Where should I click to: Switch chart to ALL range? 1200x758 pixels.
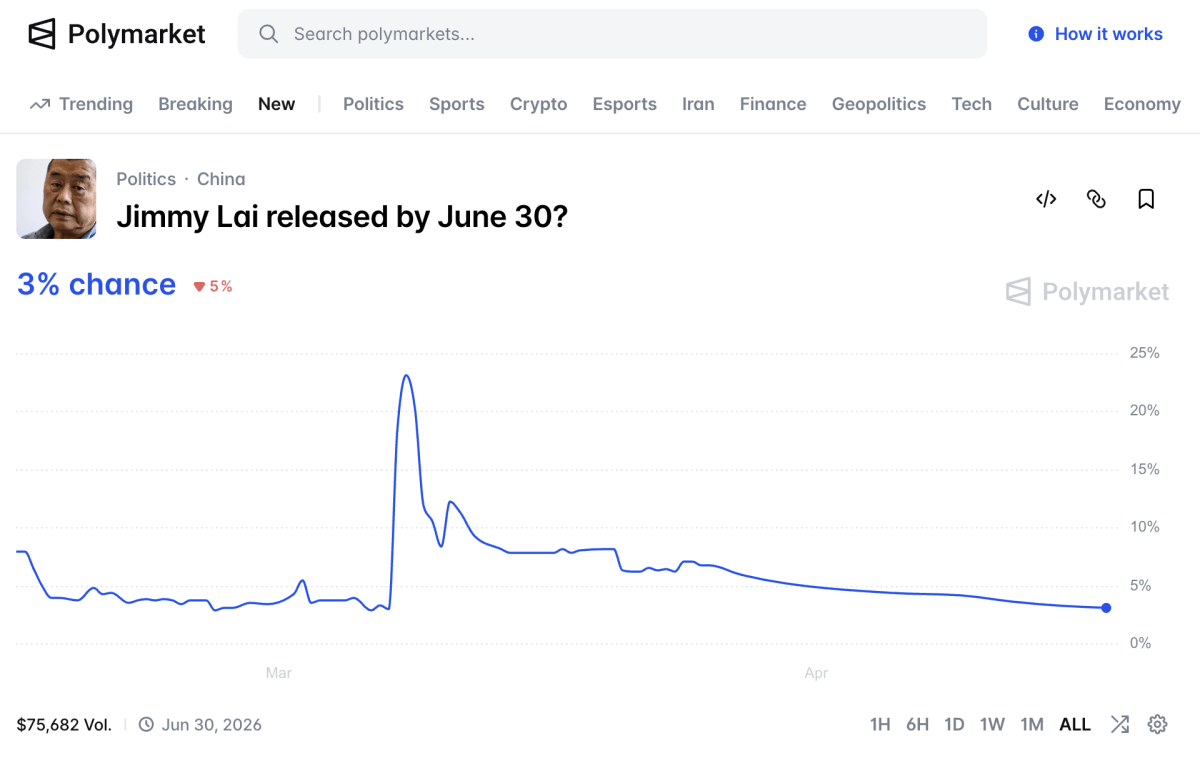pos(1074,724)
